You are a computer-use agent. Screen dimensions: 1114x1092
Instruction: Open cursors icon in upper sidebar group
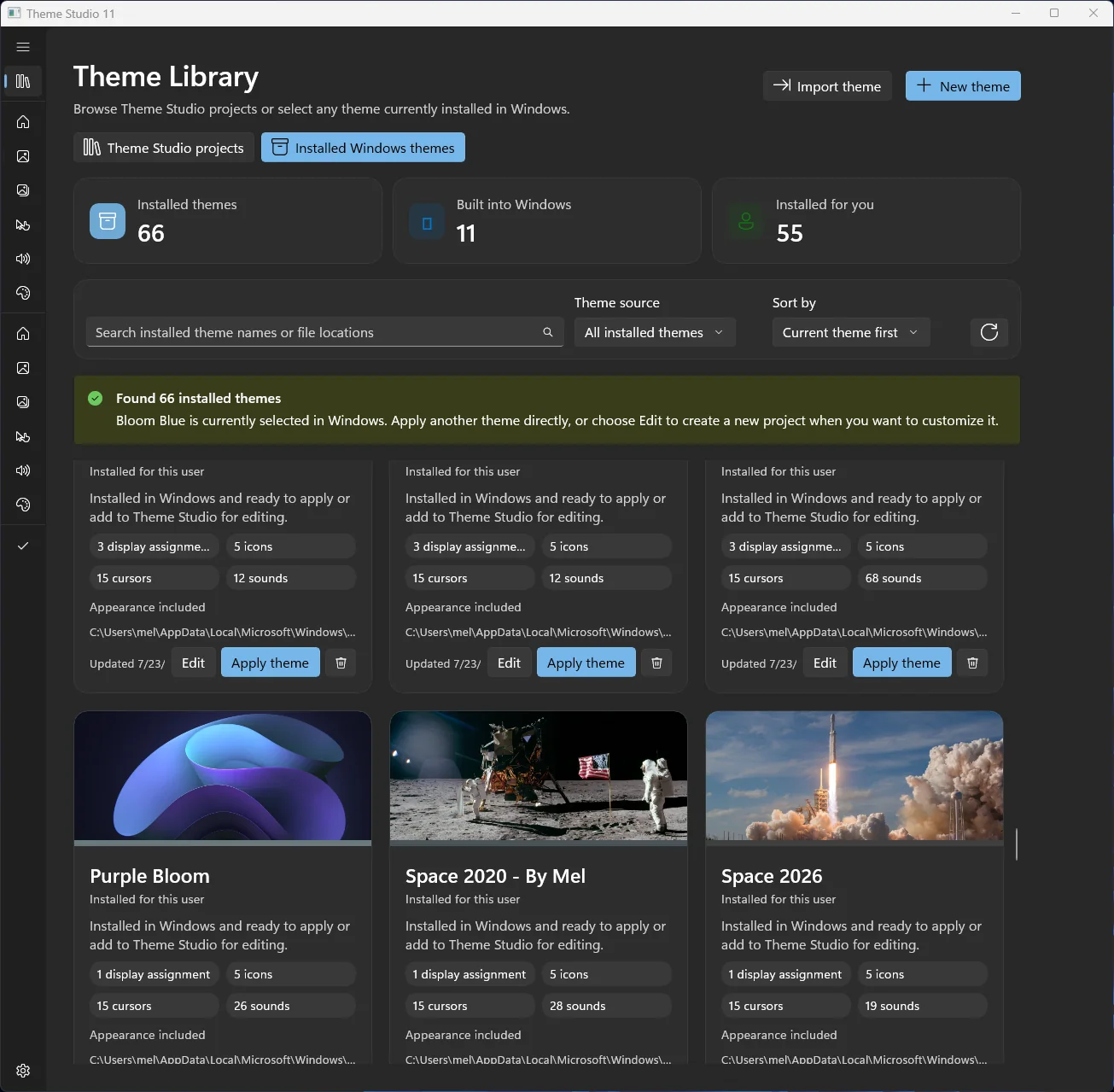(x=23, y=225)
